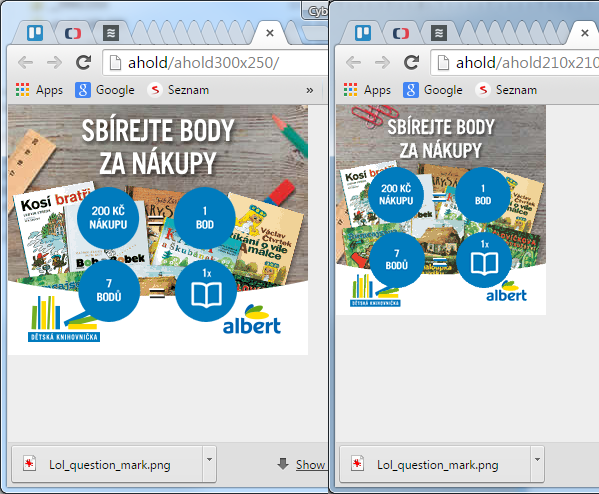Screen dimensions: 599x494
Task: Go back in right browser window
Action: coord(353,62)
